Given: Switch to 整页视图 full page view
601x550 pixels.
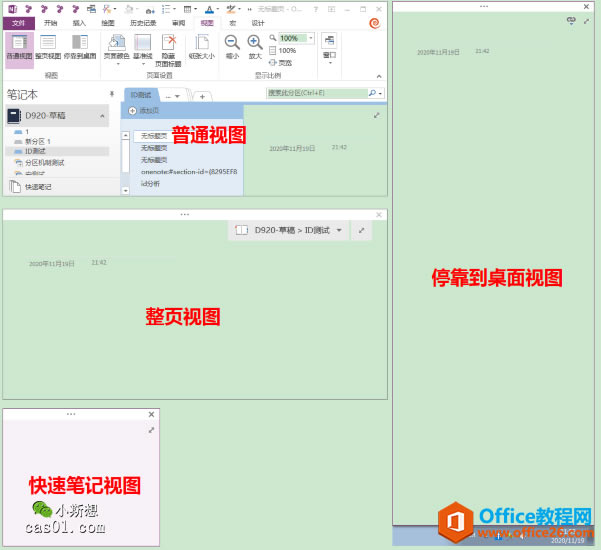Looking at the screenshot, I should 48,48.
